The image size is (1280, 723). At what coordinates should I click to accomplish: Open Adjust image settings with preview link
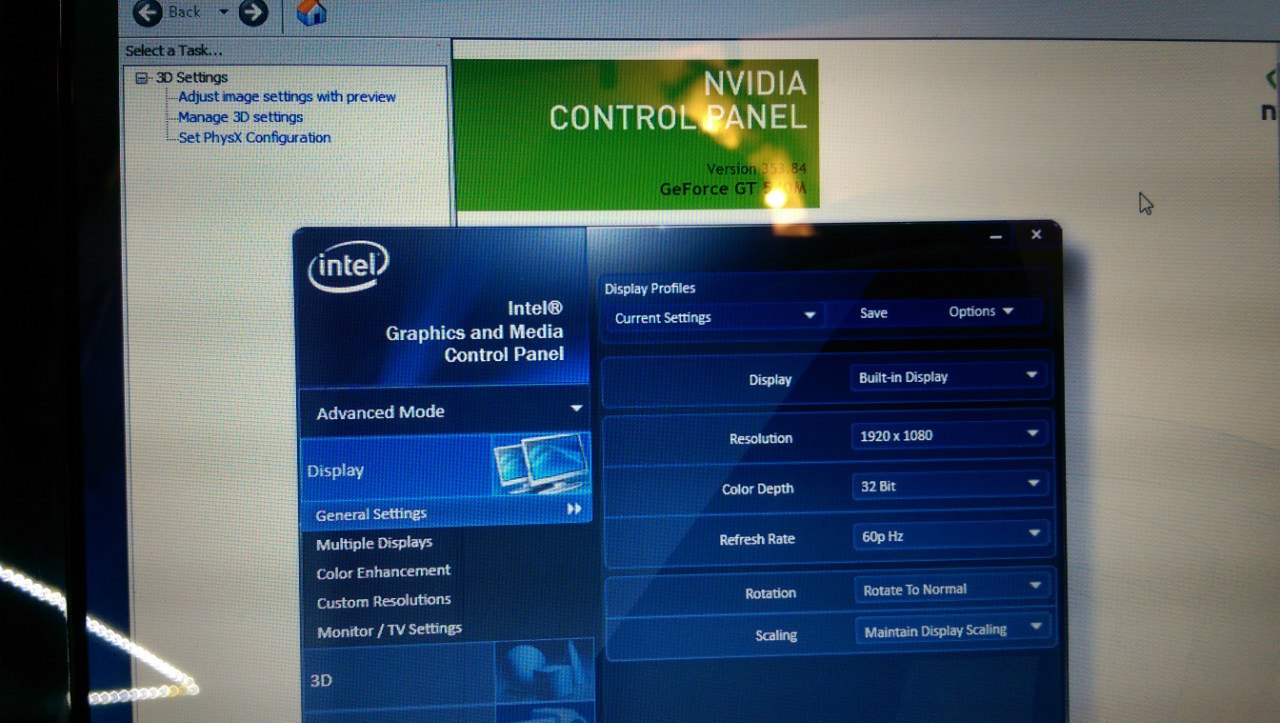[x=286, y=97]
